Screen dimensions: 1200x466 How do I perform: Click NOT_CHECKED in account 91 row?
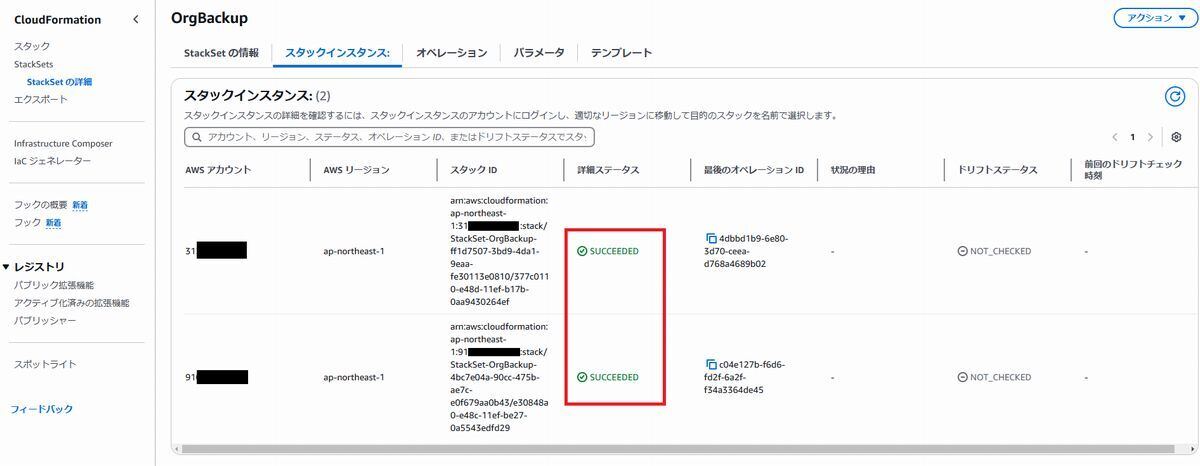coord(994,377)
